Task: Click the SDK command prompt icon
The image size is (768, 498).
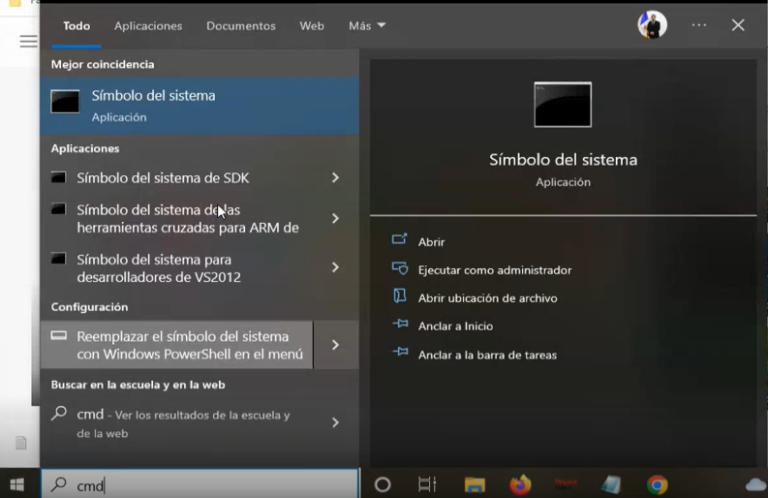Action: click(58, 177)
